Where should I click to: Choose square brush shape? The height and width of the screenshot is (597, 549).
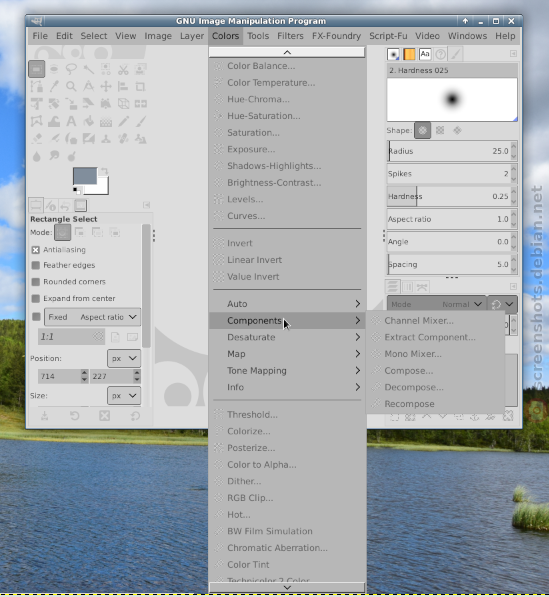point(440,131)
